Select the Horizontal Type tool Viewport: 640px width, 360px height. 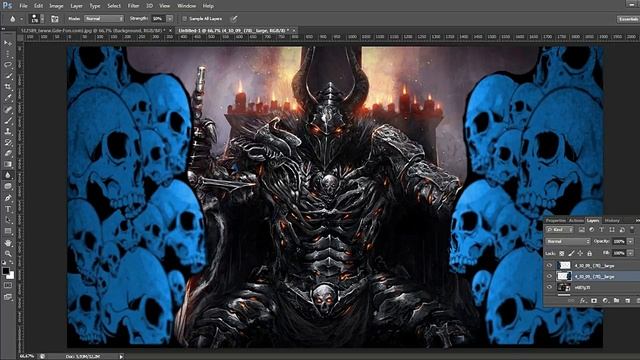click(8, 209)
